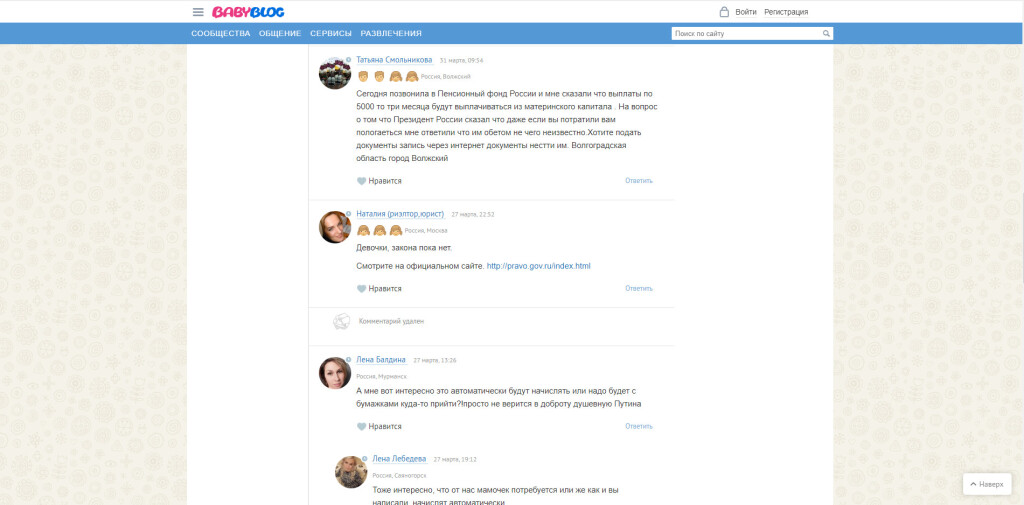Click the search magnifier icon

[826, 34]
